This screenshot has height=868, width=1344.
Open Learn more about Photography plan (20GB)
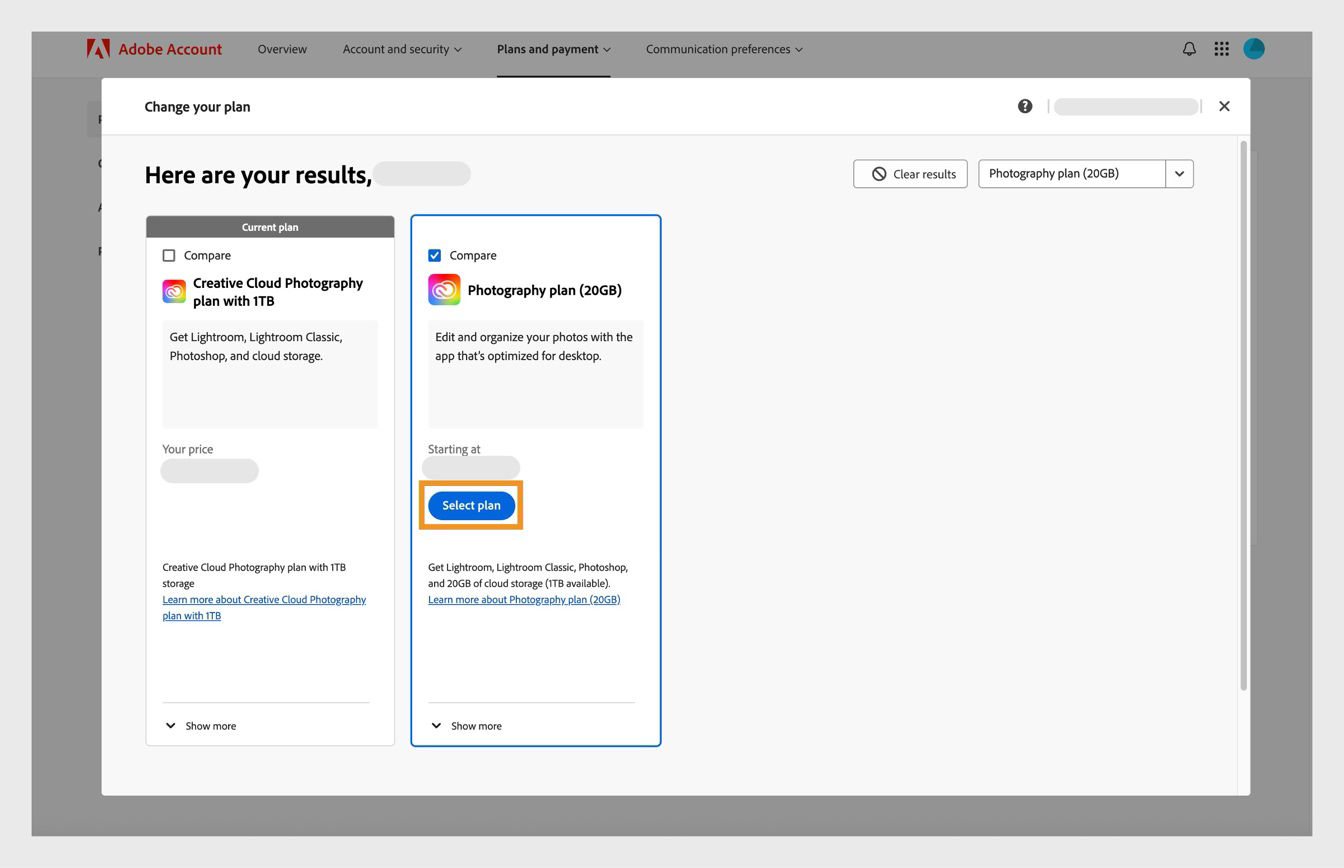coord(523,599)
